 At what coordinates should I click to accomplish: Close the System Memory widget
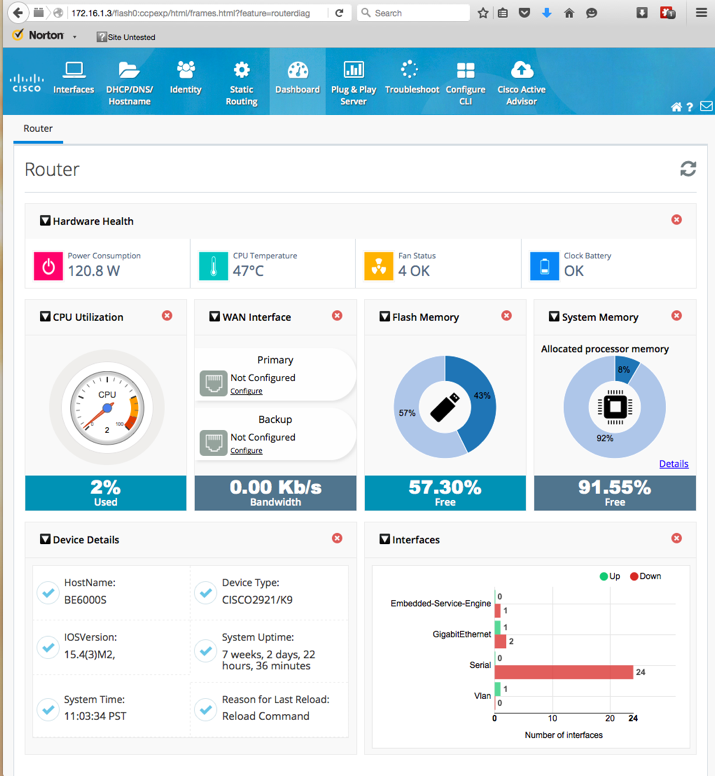[676, 315]
